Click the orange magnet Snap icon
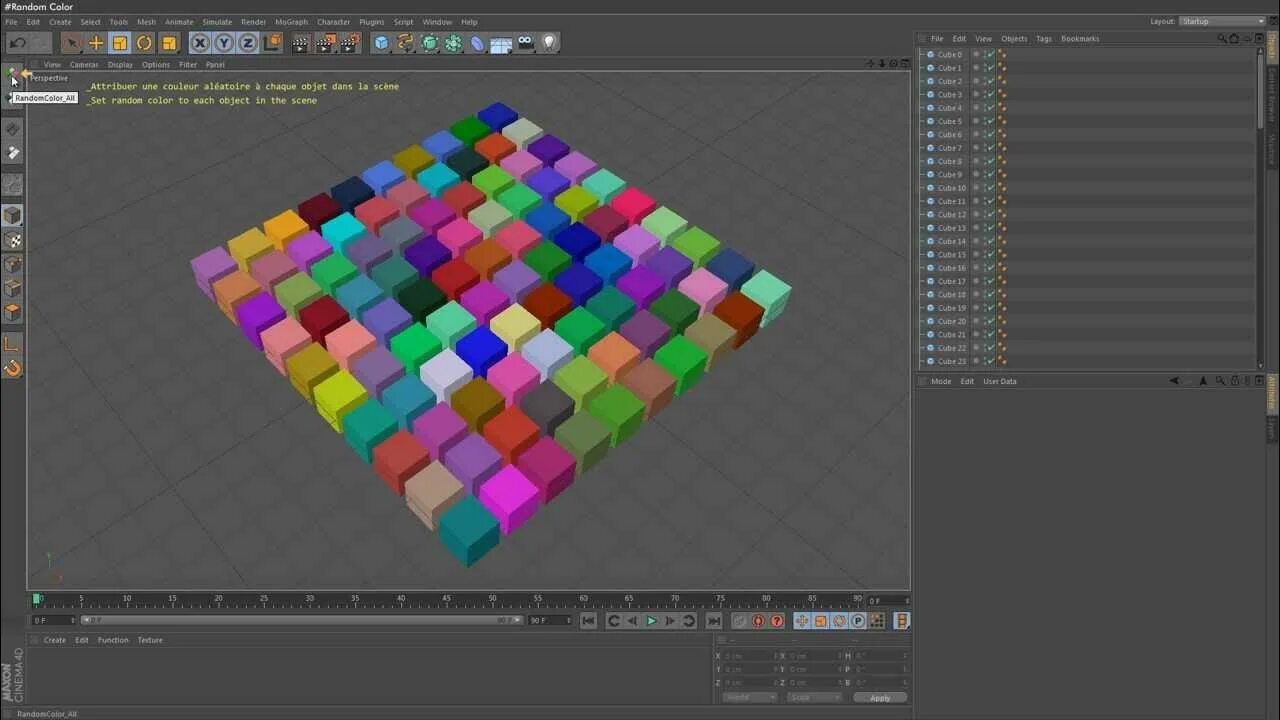 pos(12,368)
